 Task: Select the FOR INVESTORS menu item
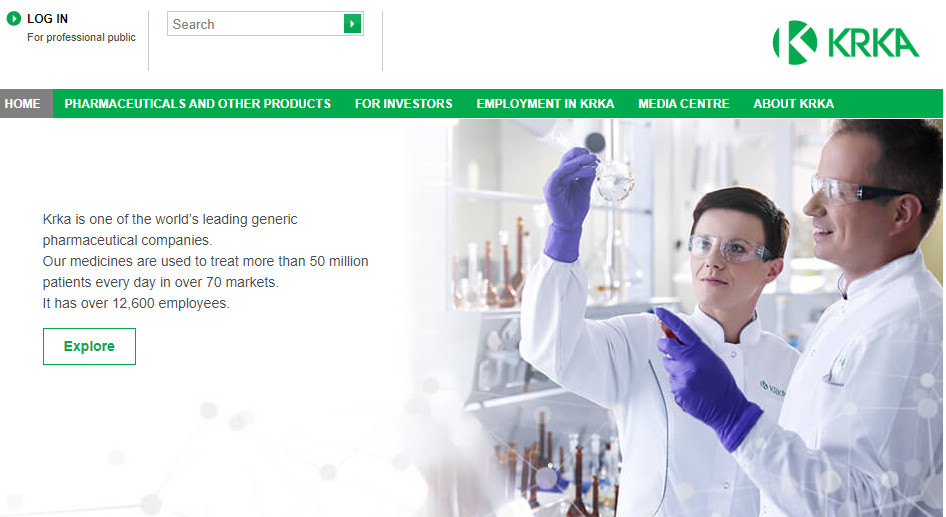[x=404, y=104]
